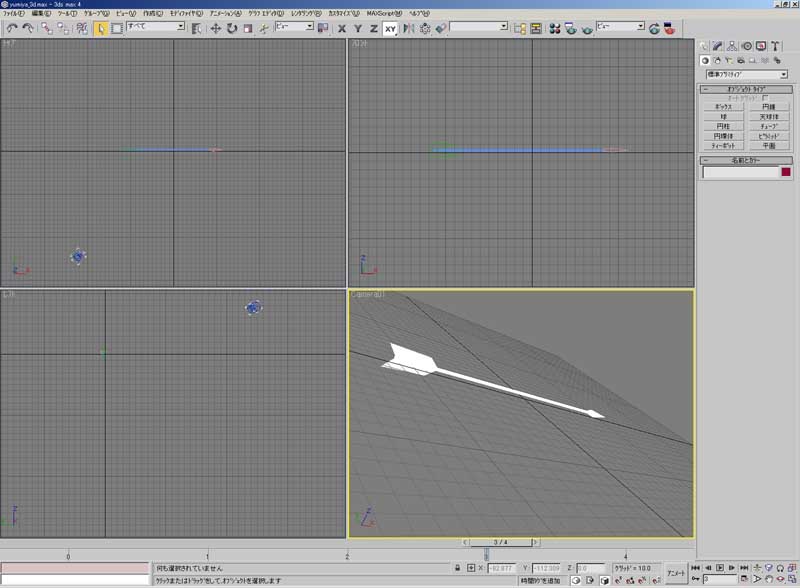Open the render type dropdown near teapots
The height and width of the screenshot is (588, 800).
(x=621, y=26)
